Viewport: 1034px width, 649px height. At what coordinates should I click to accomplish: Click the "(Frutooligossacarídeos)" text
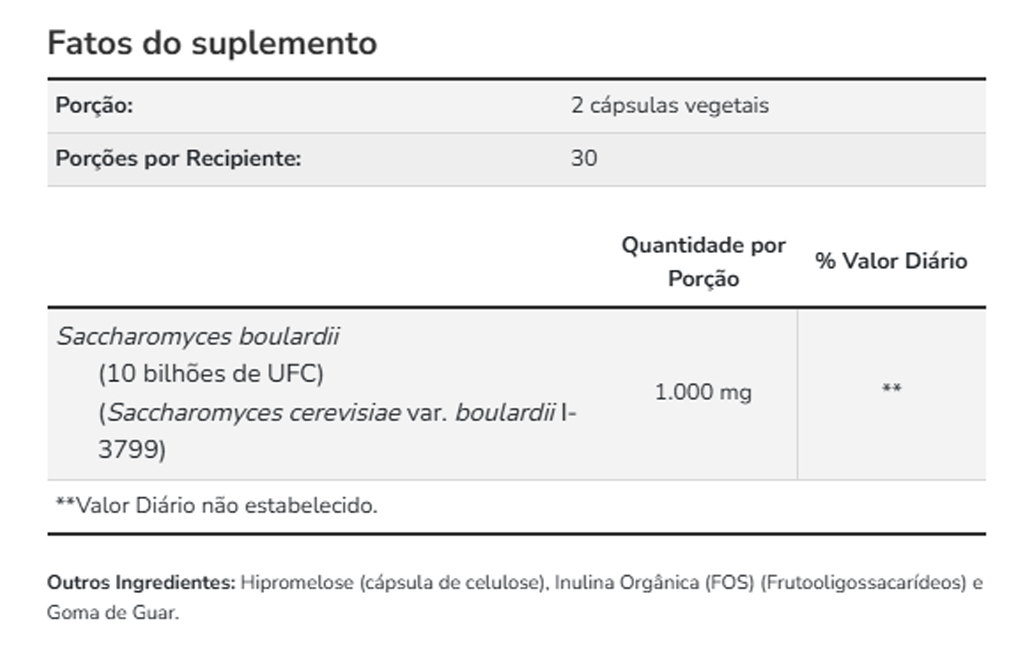[863, 582]
